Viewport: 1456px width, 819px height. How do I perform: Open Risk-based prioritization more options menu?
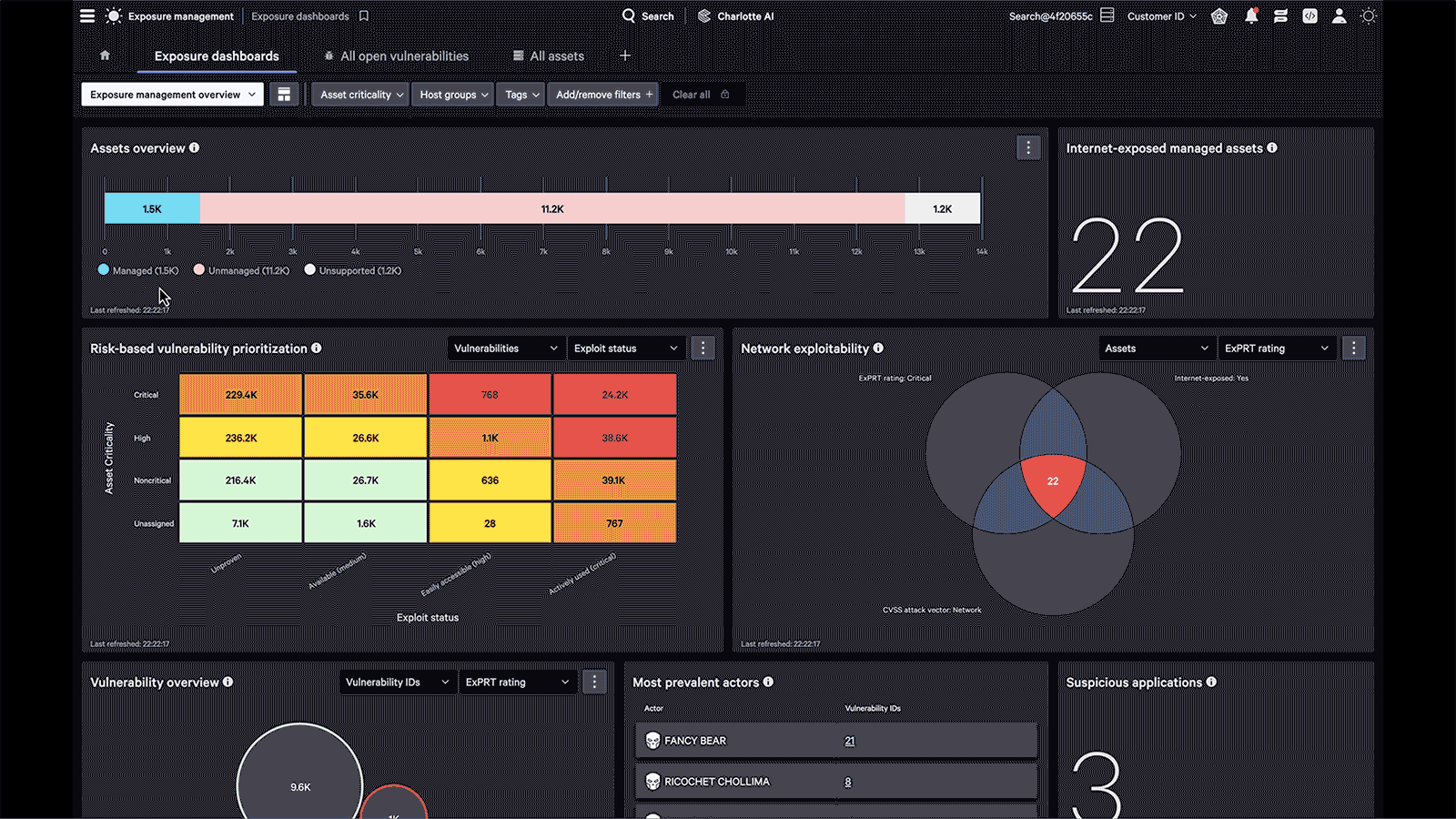pyautogui.click(x=703, y=349)
